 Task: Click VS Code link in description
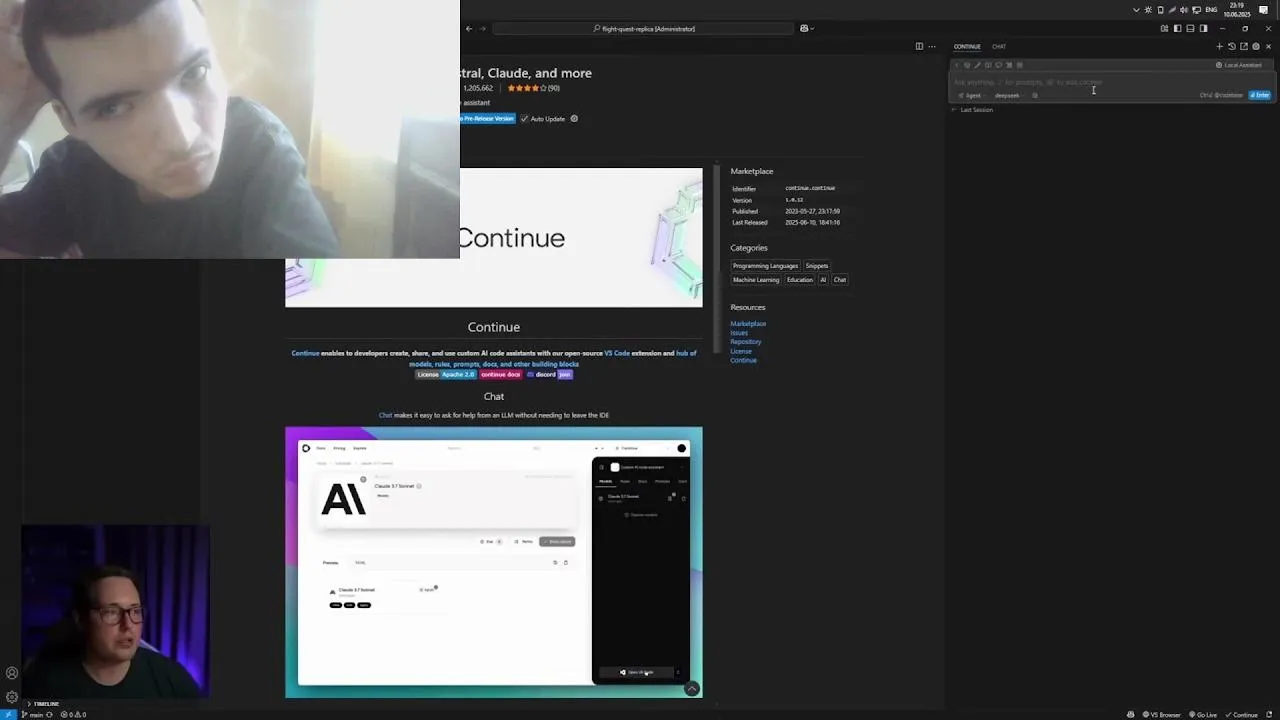tap(617, 353)
